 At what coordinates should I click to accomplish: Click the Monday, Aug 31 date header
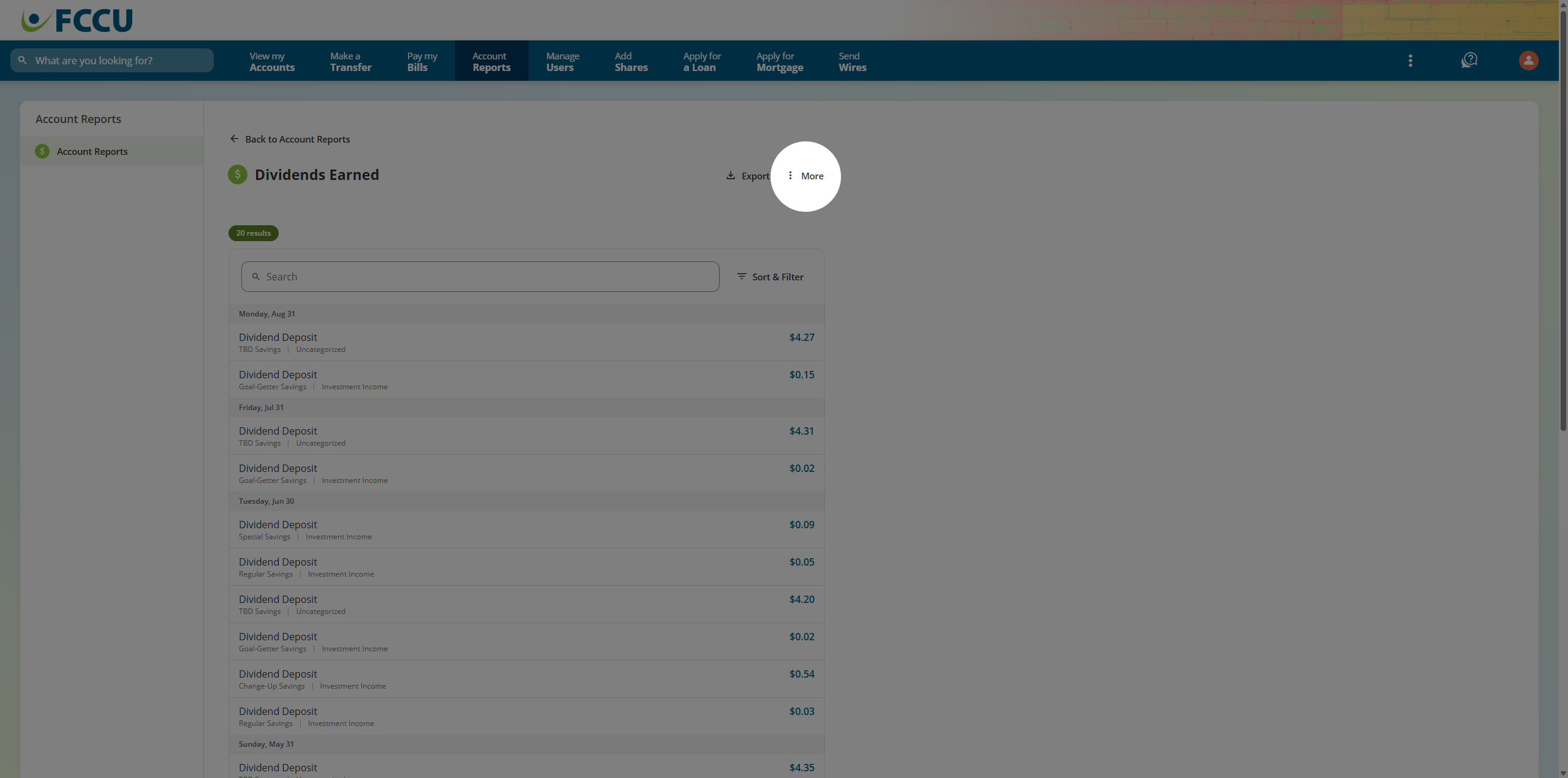pos(527,314)
